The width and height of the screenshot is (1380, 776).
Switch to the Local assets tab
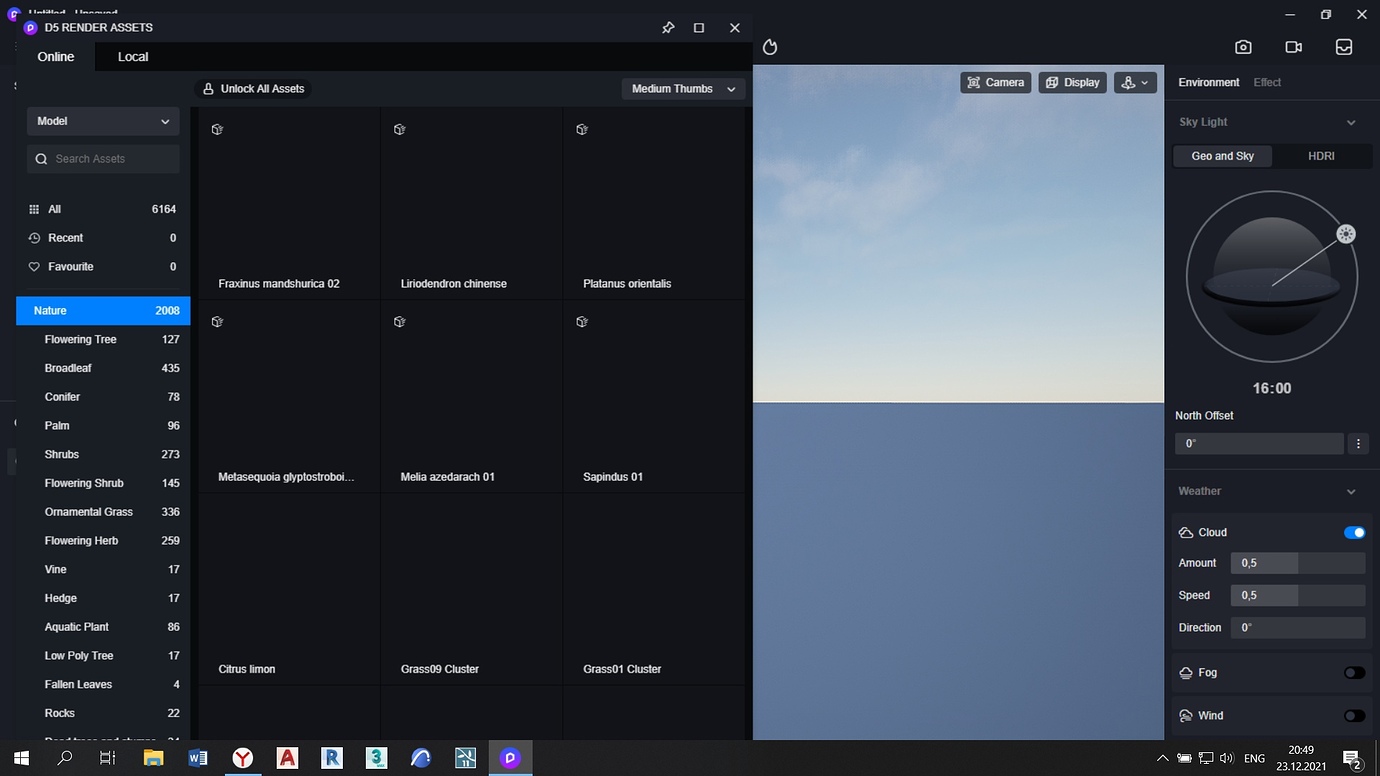pos(132,57)
